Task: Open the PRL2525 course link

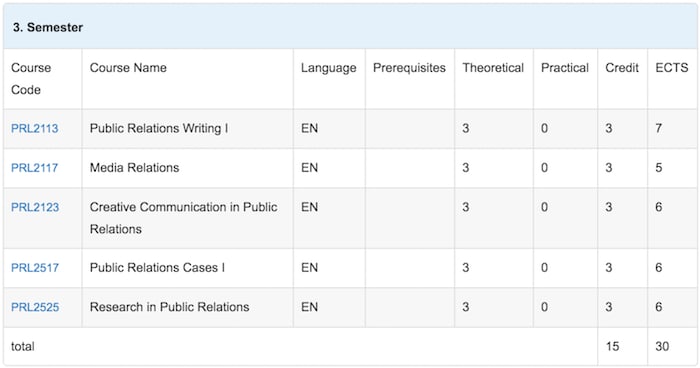Action: click(x=35, y=307)
